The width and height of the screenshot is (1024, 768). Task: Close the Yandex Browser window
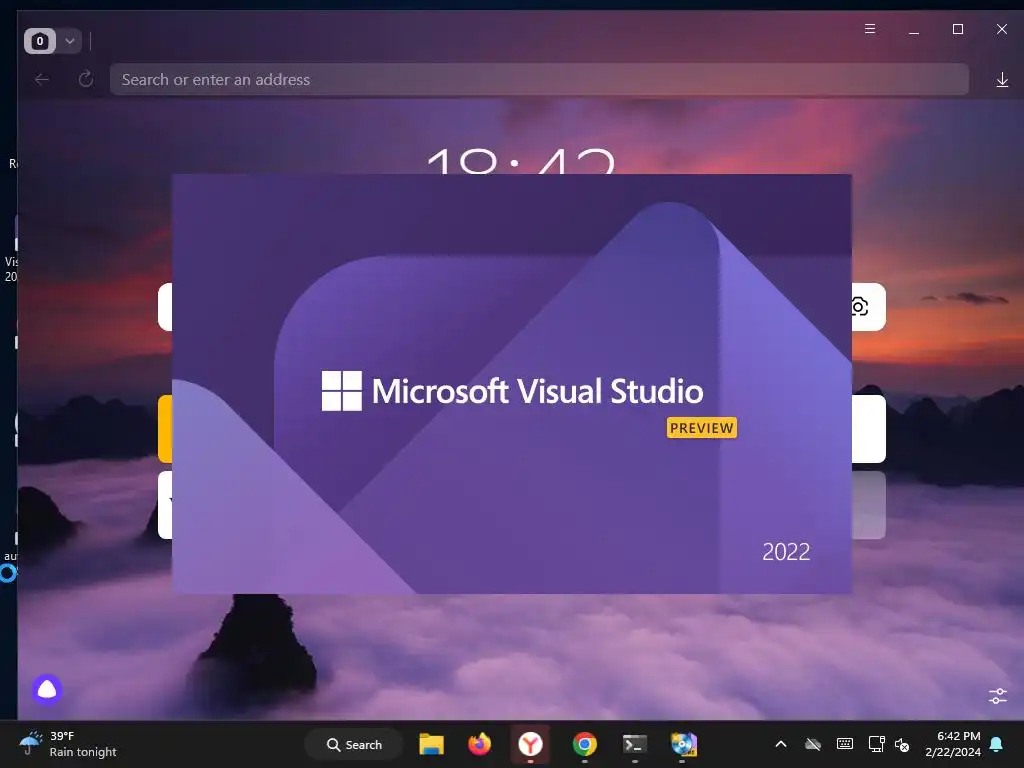(1001, 29)
